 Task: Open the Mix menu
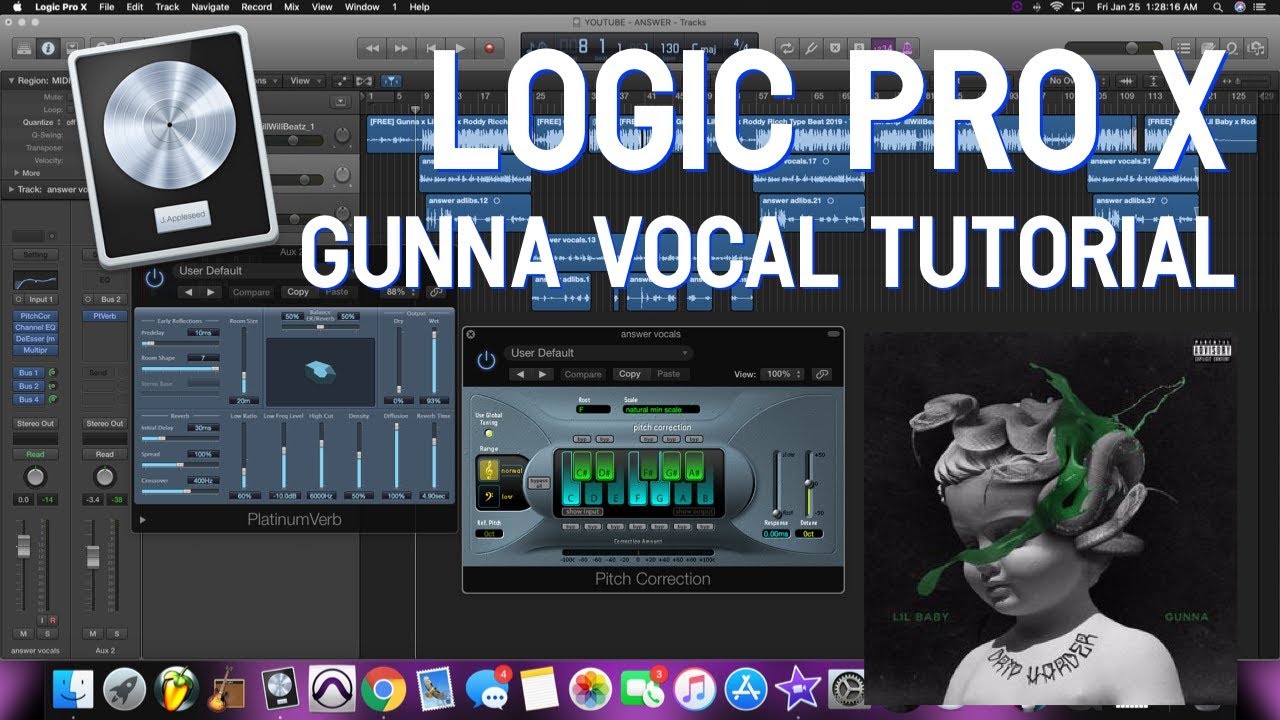pos(291,7)
